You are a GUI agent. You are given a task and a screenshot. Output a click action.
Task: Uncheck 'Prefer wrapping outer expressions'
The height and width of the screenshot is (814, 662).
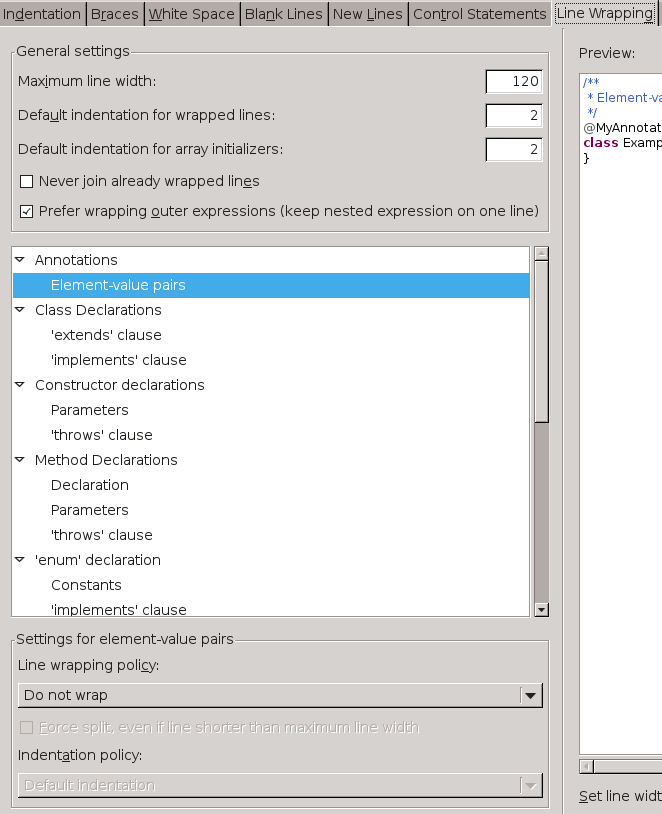(27, 212)
